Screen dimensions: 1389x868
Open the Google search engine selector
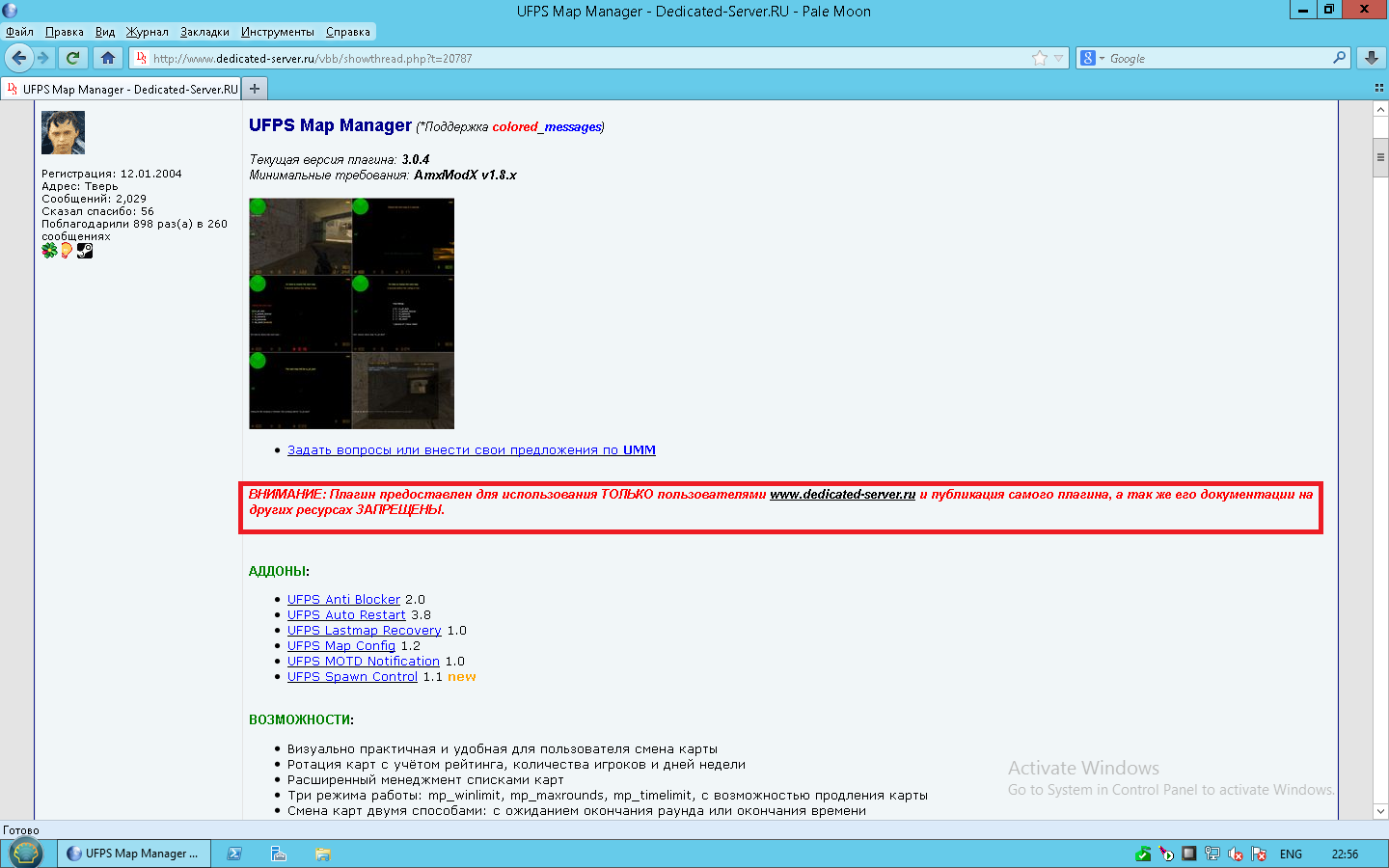[1092, 58]
